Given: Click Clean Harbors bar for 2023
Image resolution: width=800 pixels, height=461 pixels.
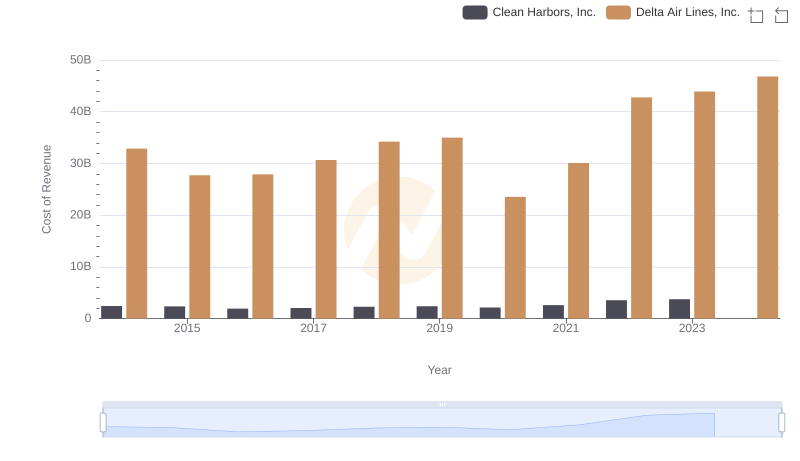Looking at the screenshot, I should point(680,309).
